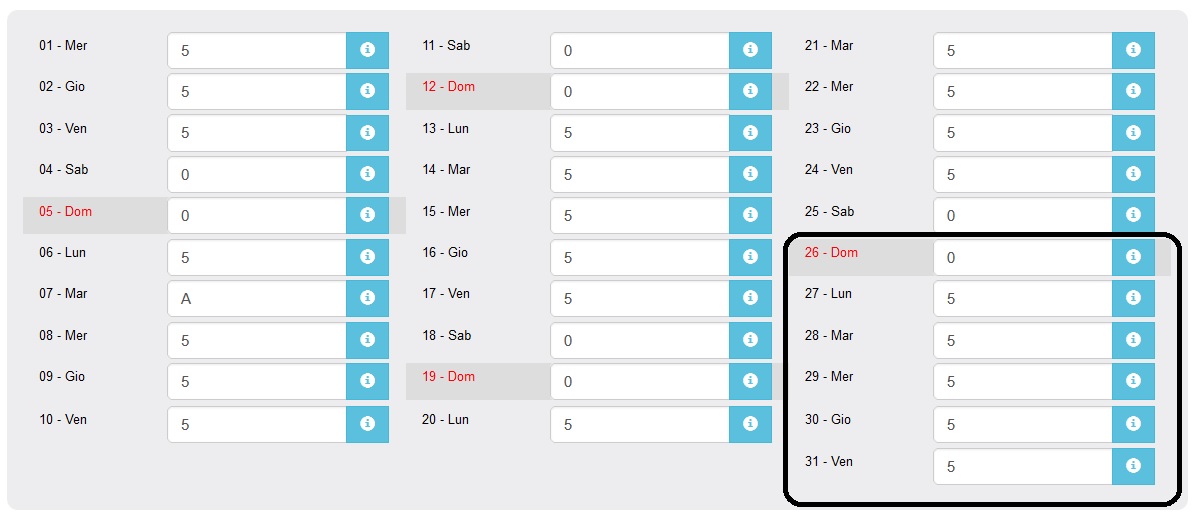The width and height of the screenshot is (1192, 516).
Task: Select the 02 - Gio input field
Action: click(x=257, y=91)
